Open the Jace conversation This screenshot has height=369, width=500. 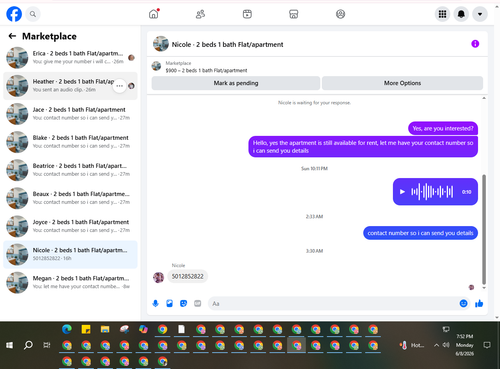coord(70,114)
